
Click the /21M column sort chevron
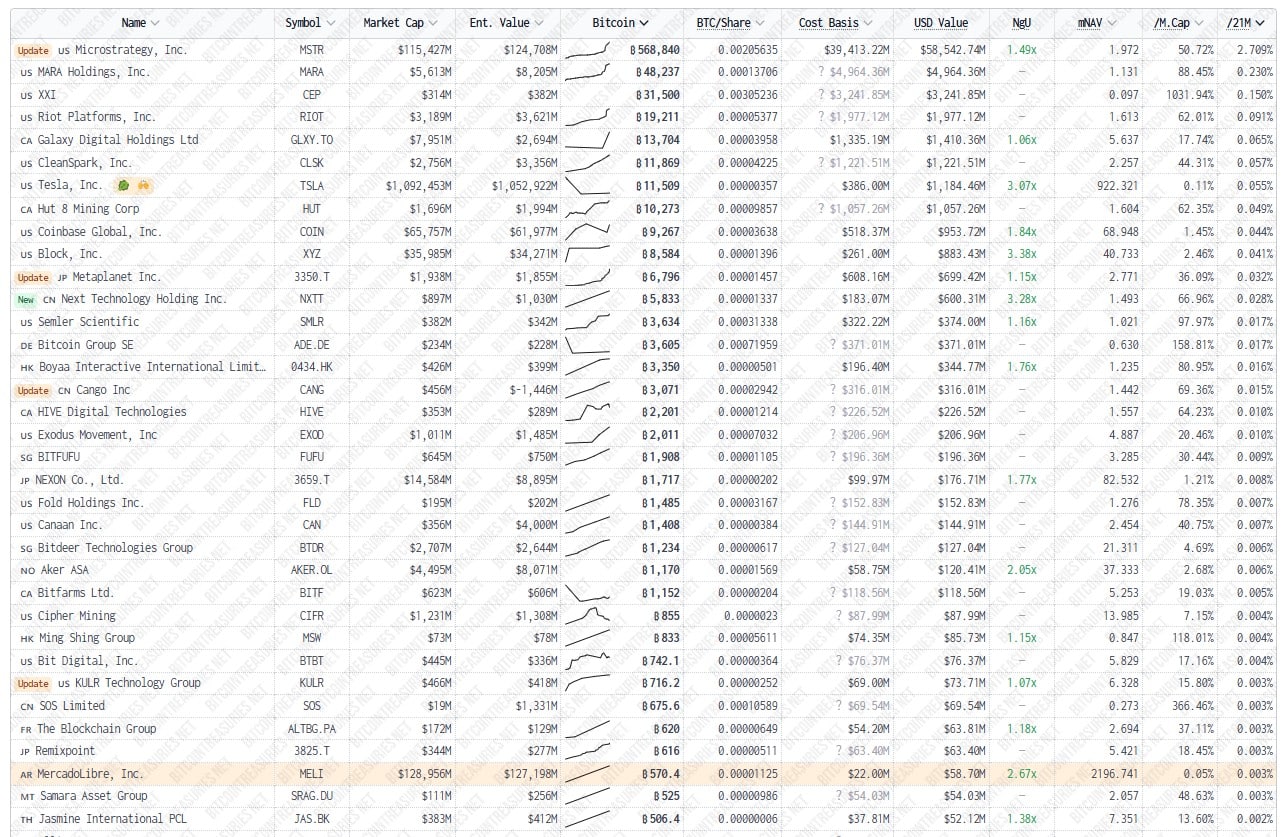(1270, 23)
